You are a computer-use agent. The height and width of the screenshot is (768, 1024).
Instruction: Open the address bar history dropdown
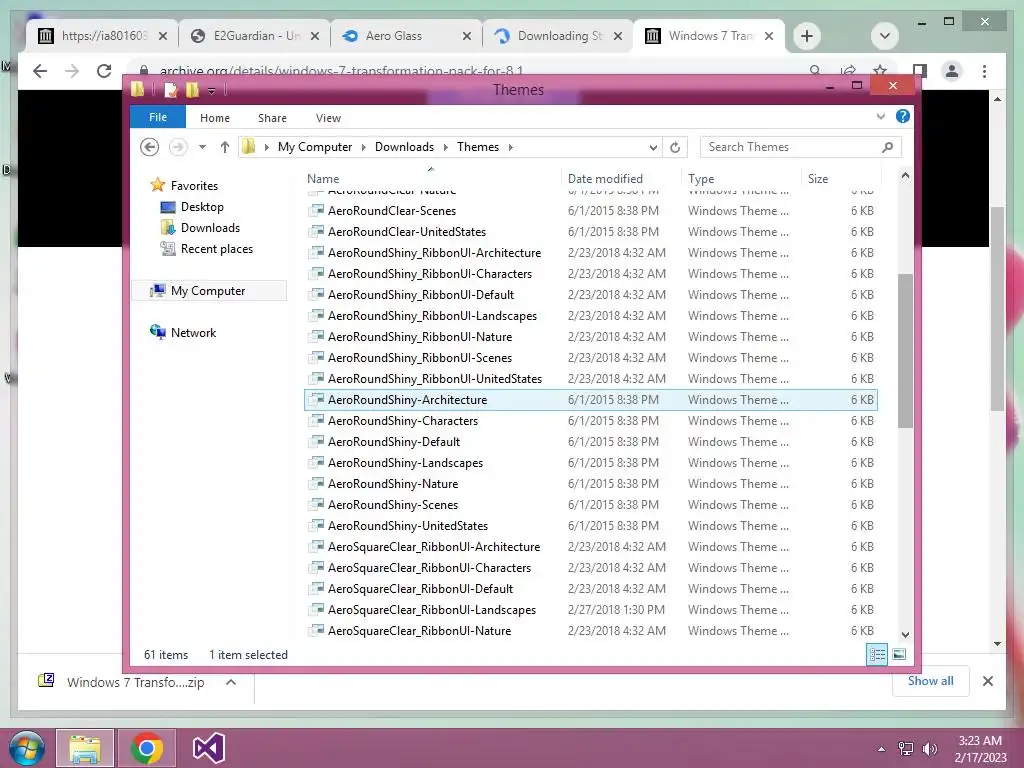click(x=652, y=148)
